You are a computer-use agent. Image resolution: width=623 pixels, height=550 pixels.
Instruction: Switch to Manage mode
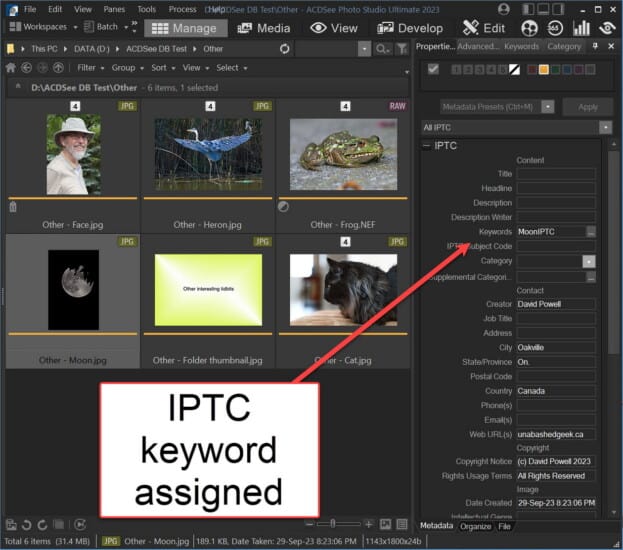coord(185,28)
